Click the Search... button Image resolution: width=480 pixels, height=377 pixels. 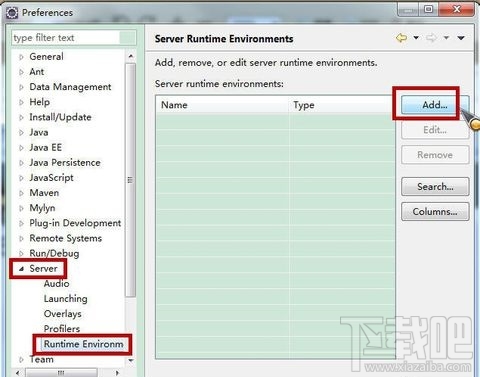coord(435,187)
